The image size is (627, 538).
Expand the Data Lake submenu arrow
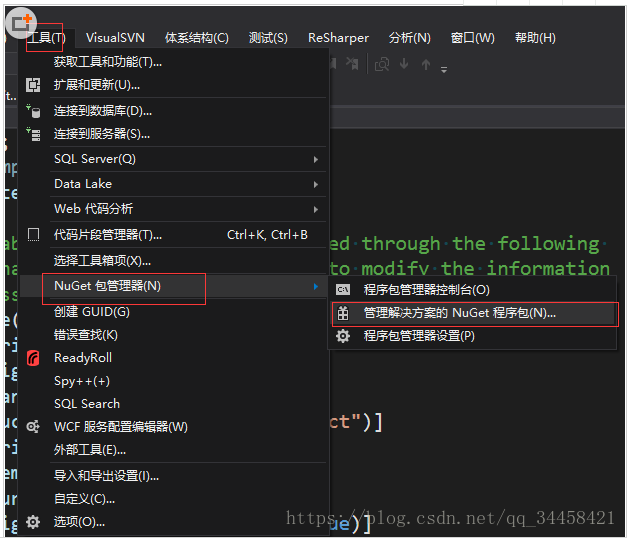316,184
